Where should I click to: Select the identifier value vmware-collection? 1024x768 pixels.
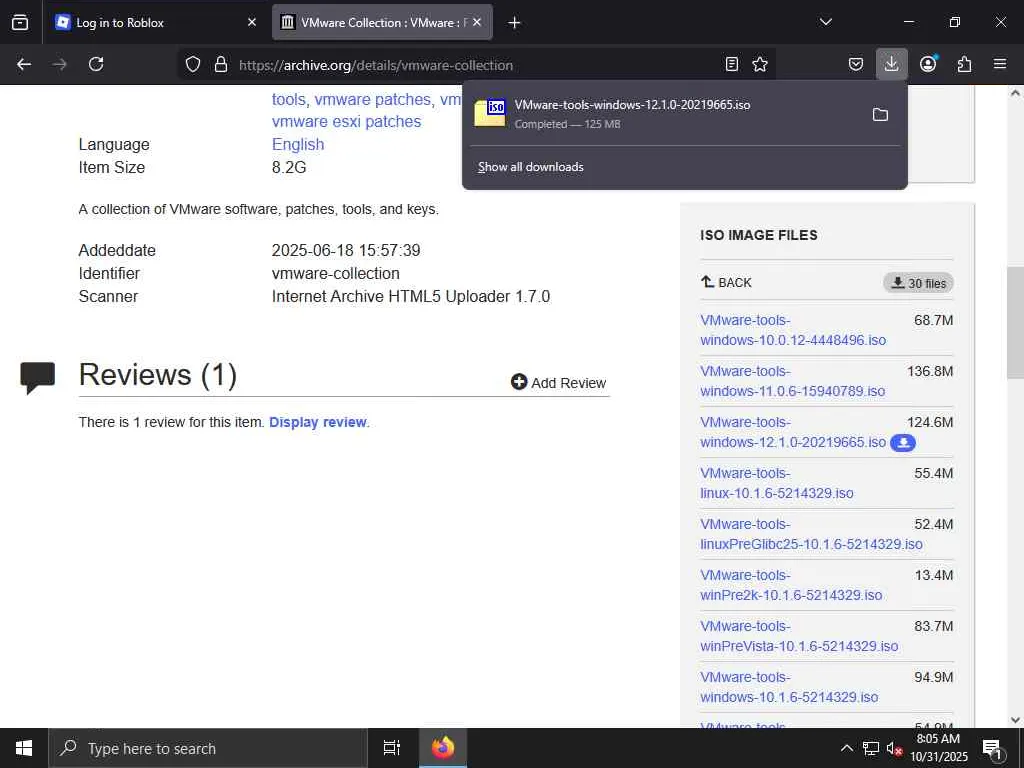(x=336, y=274)
